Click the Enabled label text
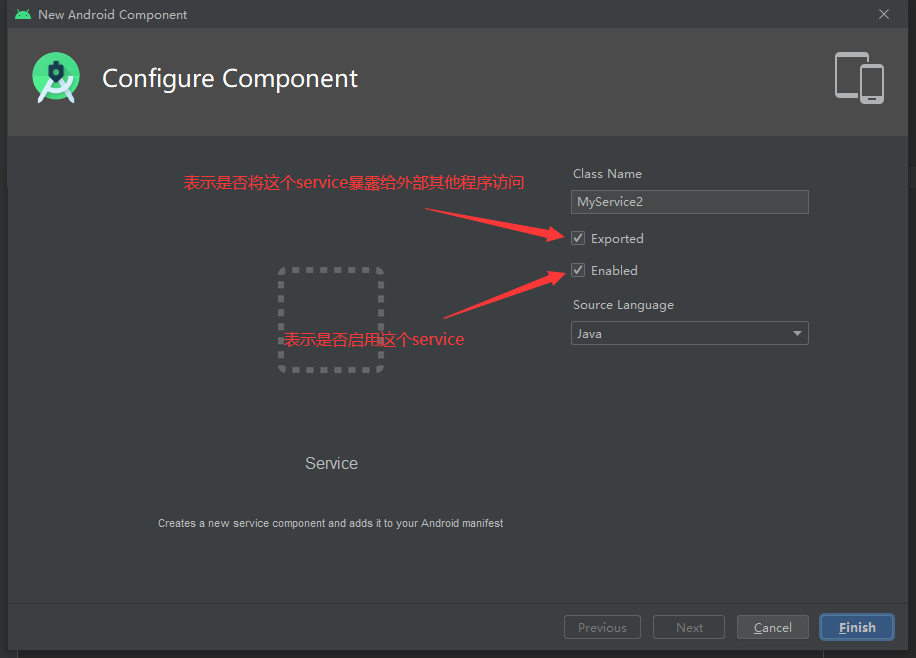The image size is (916, 658). pyautogui.click(x=614, y=271)
